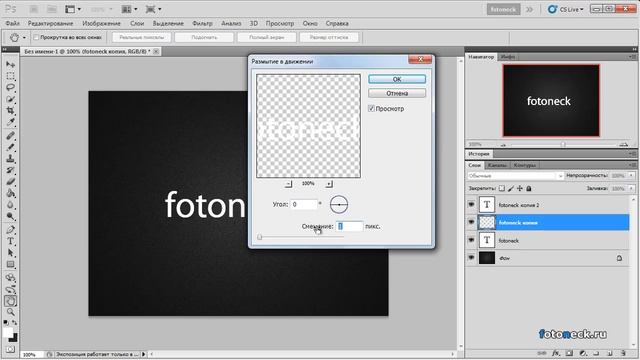The height and width of the screenshot is (360, 640).
Task: Hide the fotoneck text layer
Action: coord(471,240)
